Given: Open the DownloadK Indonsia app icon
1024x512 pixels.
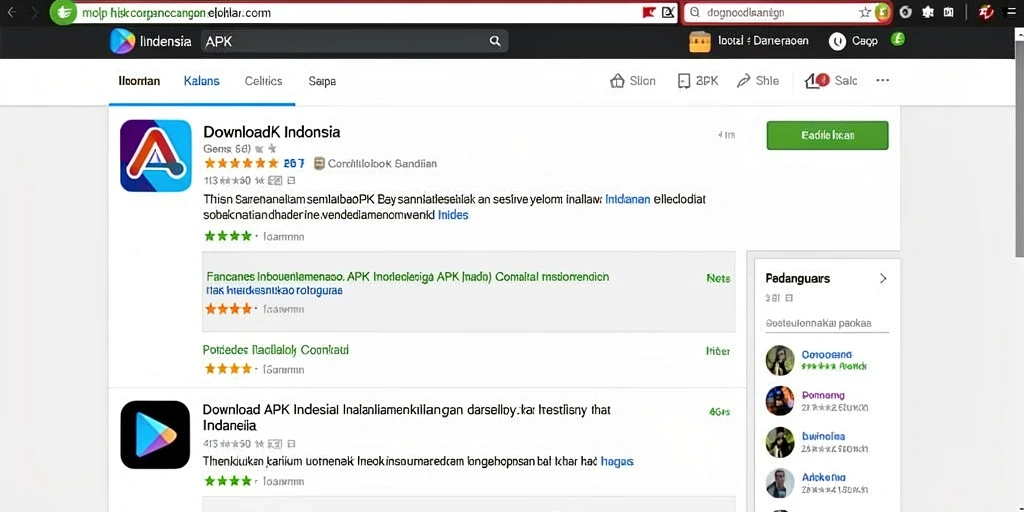Looking at the screenshot, I should coord(155,155).
